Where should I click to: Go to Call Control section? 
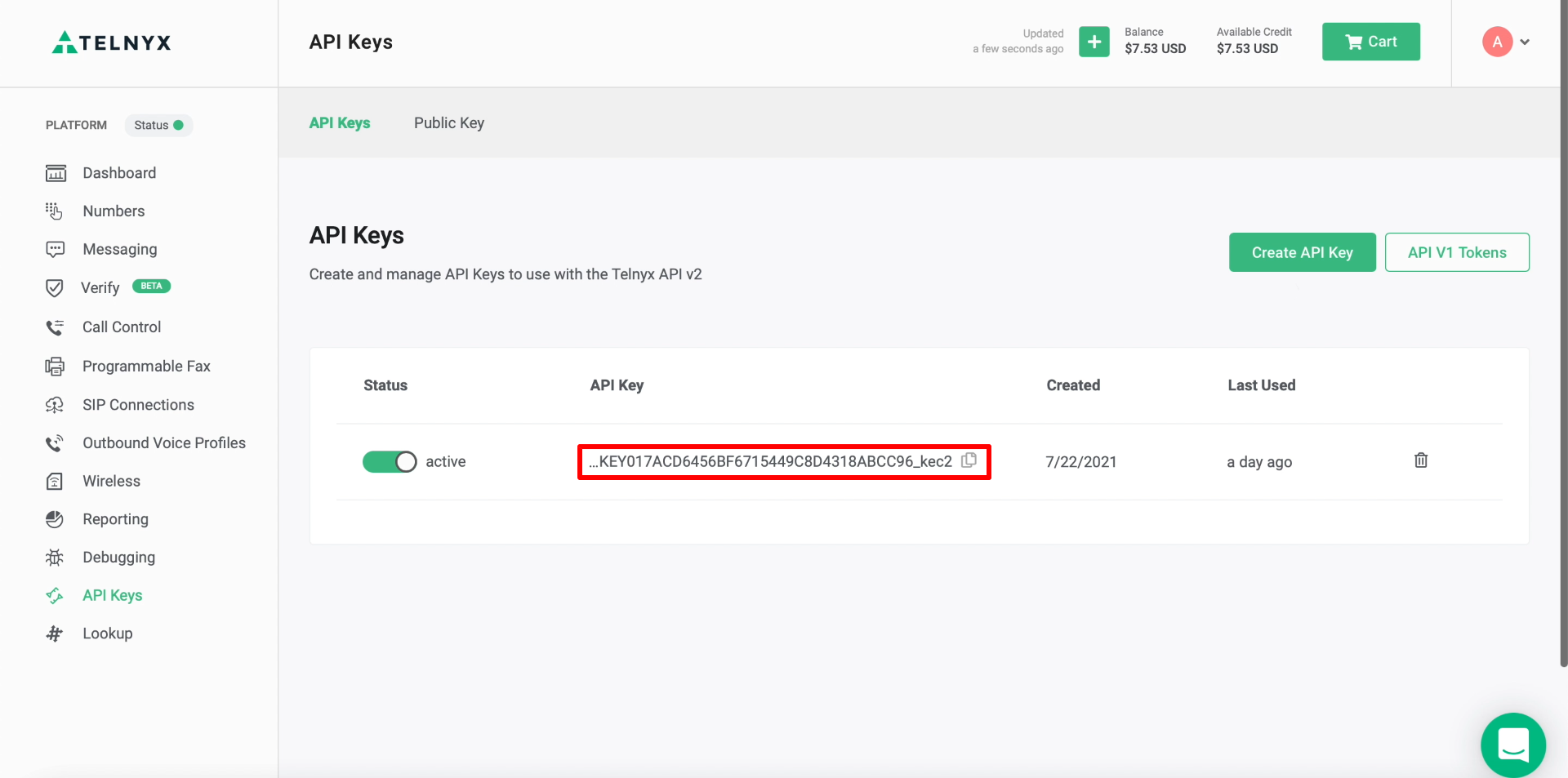[122, 327]
